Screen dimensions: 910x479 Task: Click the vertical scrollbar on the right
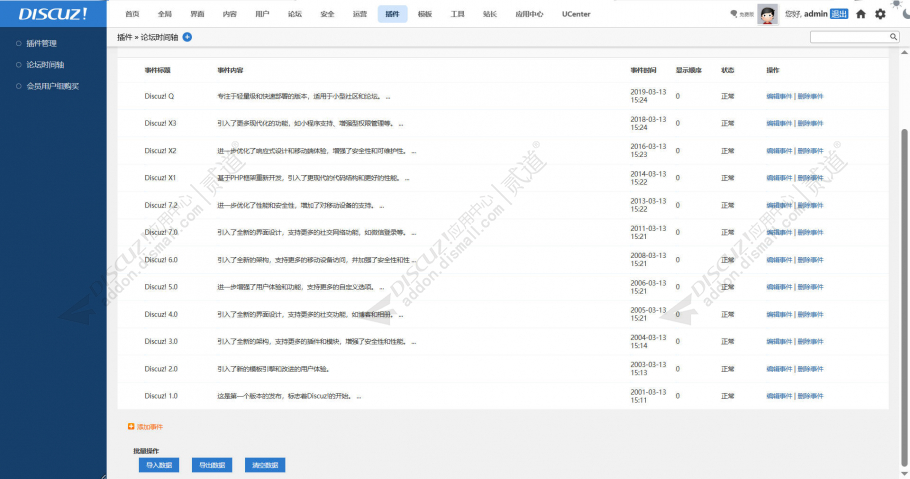[904, 296]
